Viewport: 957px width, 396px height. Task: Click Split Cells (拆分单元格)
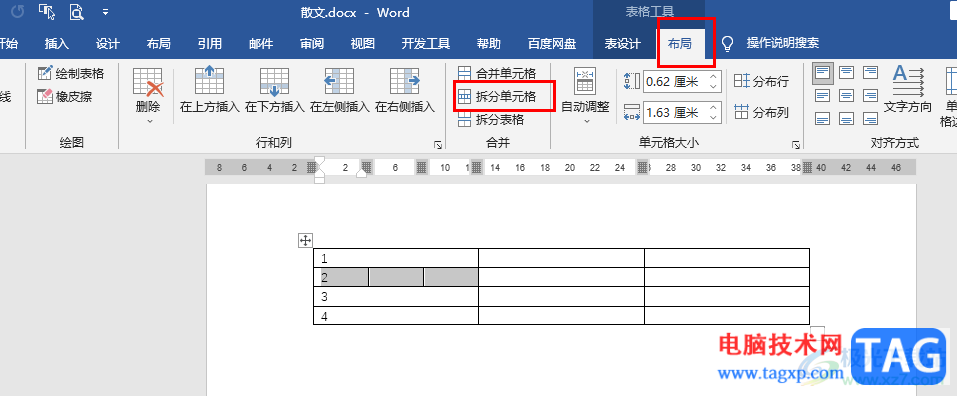click(x=497, y=96)
